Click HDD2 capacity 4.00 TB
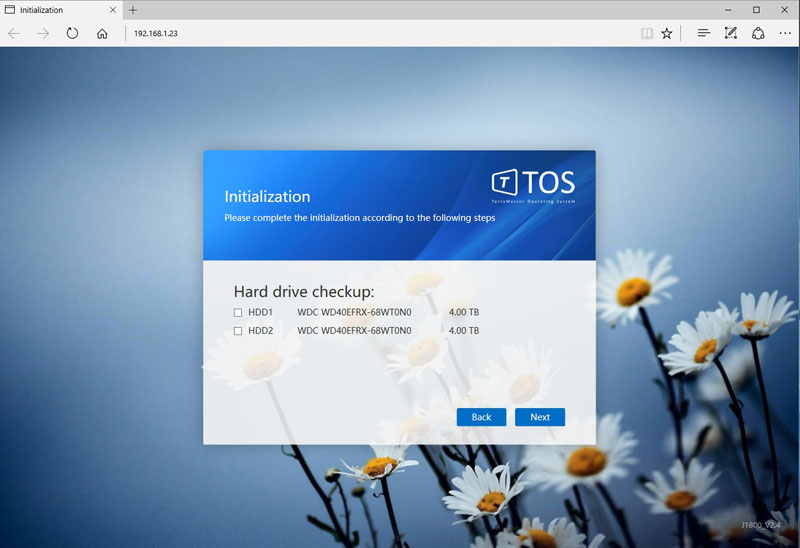 point(464,331)
